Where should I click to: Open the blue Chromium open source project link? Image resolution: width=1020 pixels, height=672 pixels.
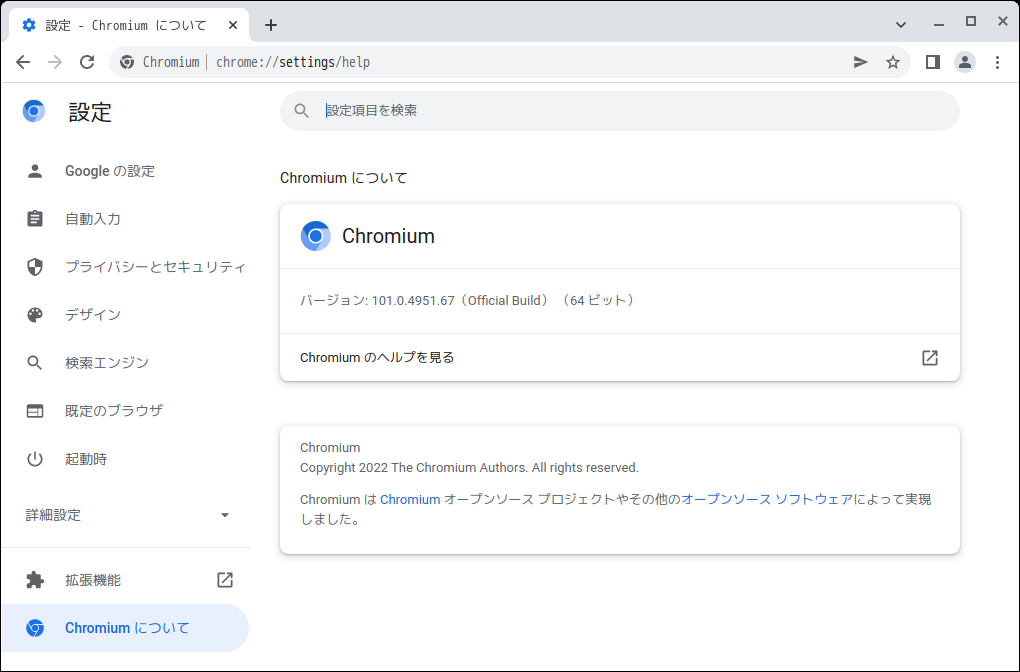click(410, 500)
